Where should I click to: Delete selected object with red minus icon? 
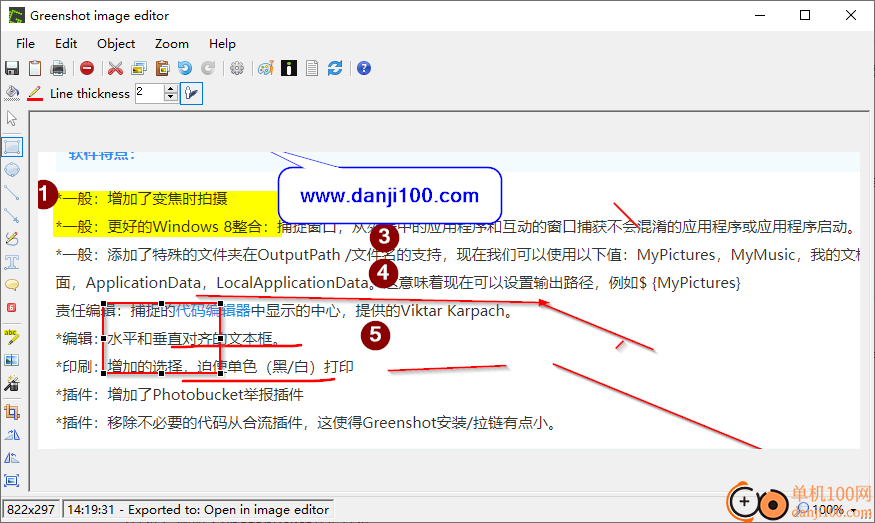point(87,68)
